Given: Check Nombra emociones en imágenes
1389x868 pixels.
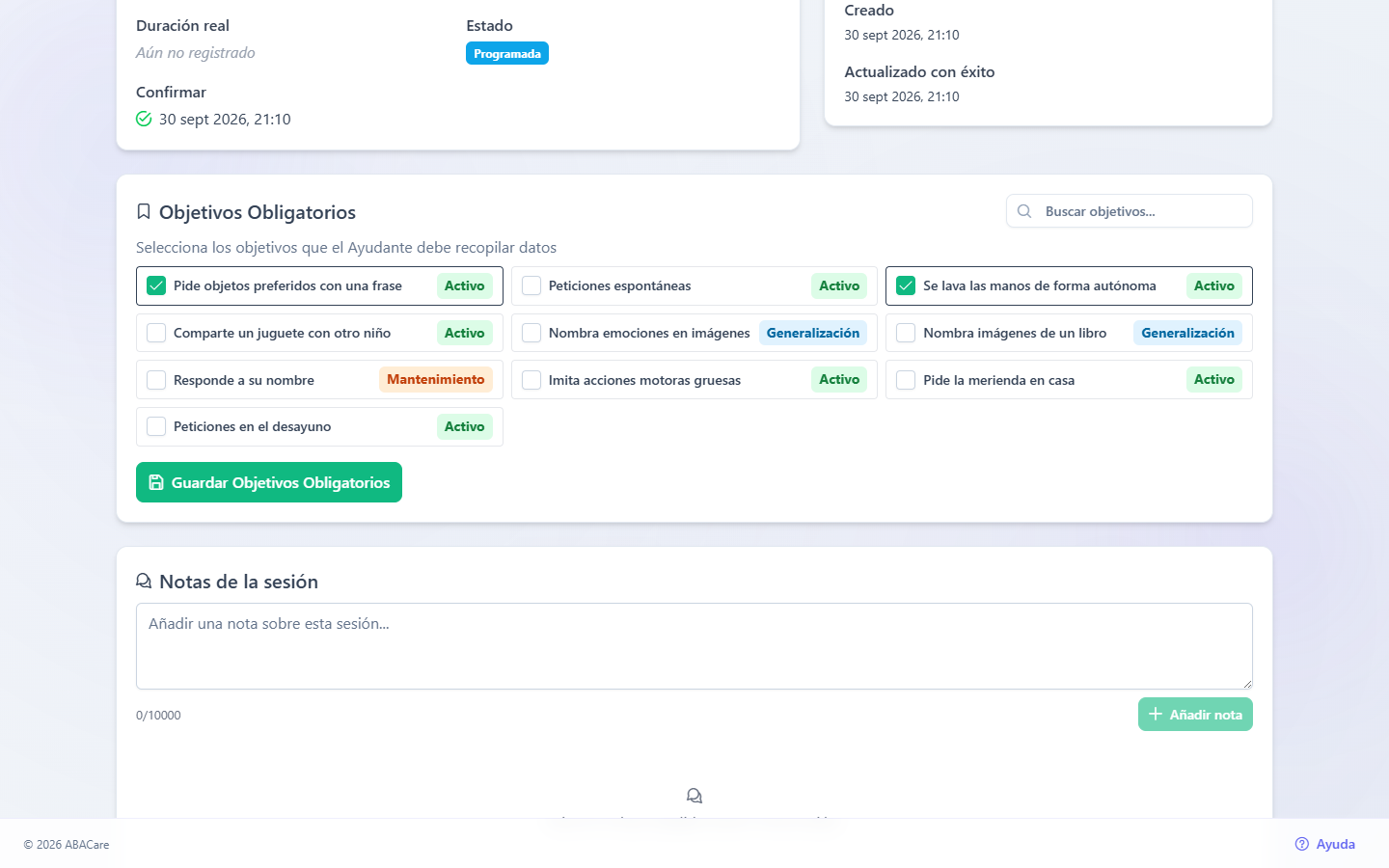Looking at the screenshot, I should tap(531, 333).
